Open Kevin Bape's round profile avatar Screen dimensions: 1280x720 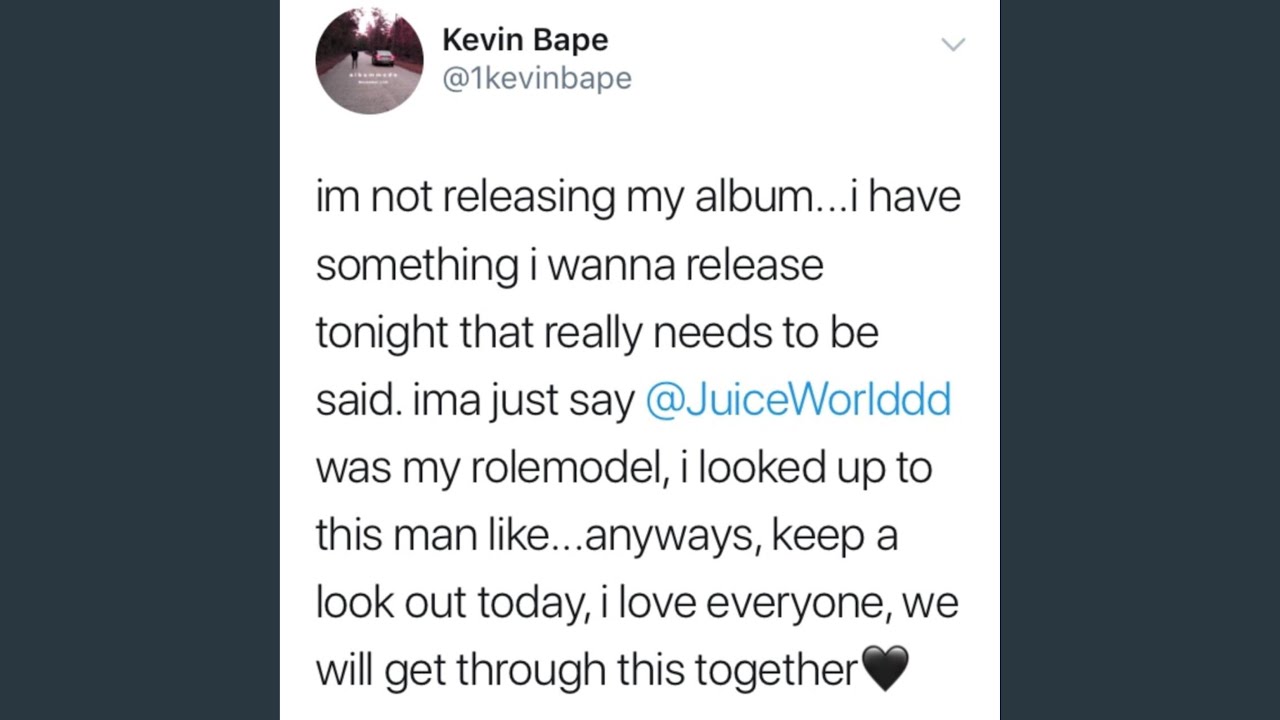point(369,60)
